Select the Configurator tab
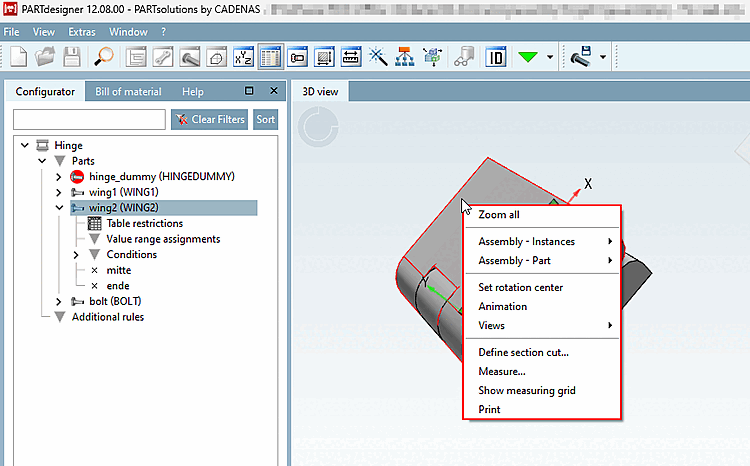 [45, 91]
